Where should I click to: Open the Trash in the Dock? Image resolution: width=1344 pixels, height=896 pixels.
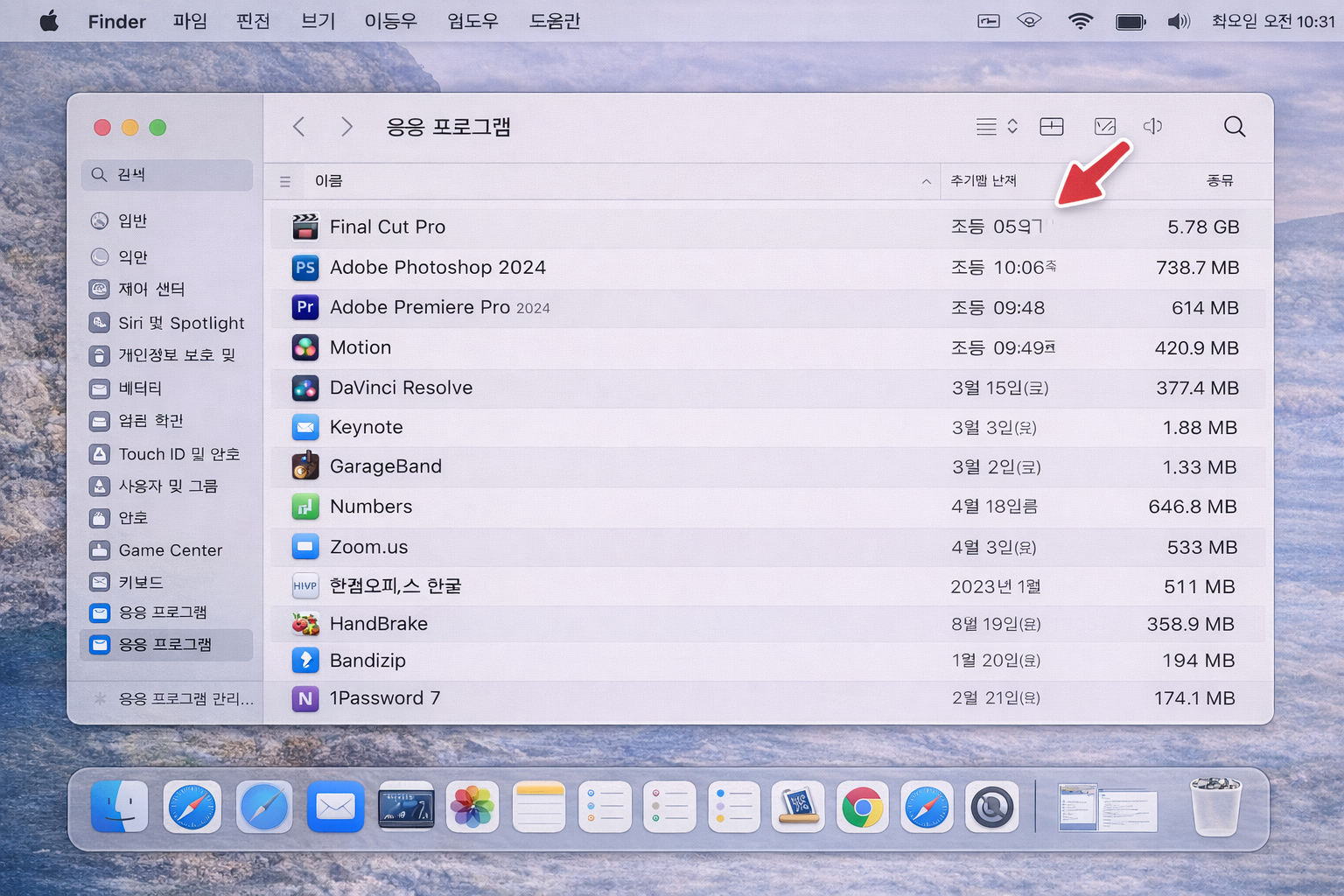(1215, 807)
